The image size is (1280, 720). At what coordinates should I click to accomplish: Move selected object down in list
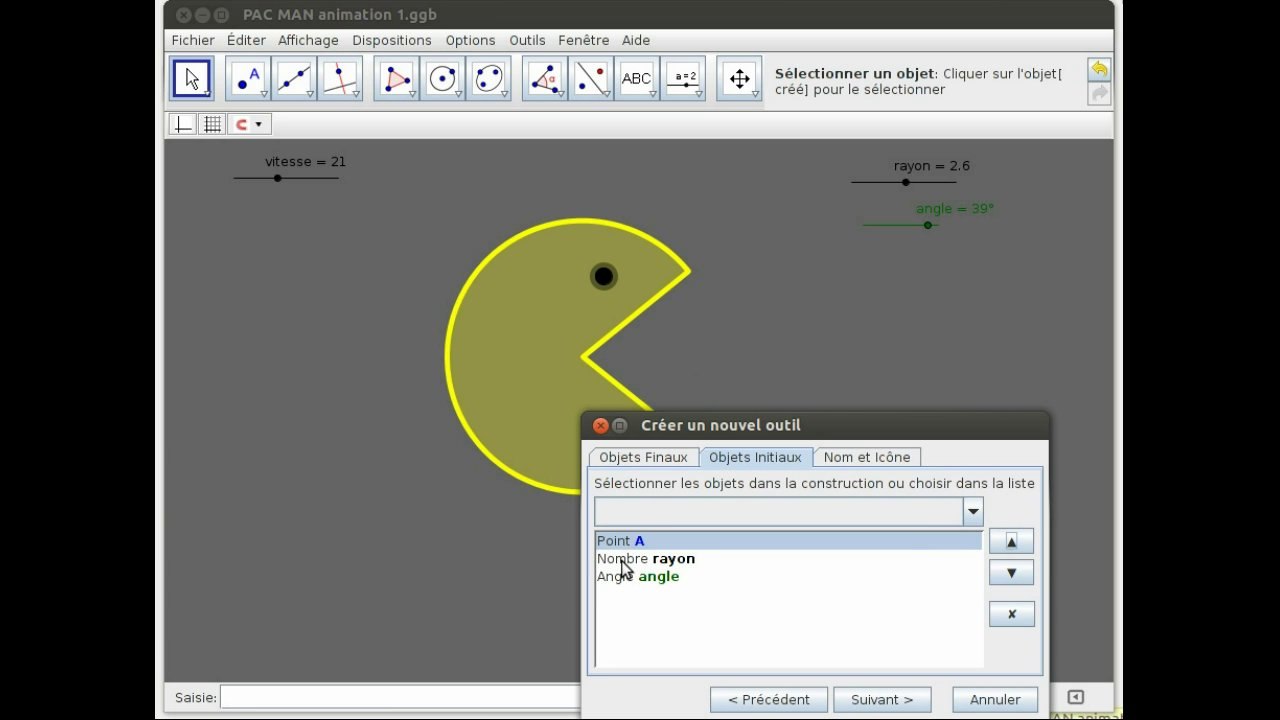[x=1011, y=573]
